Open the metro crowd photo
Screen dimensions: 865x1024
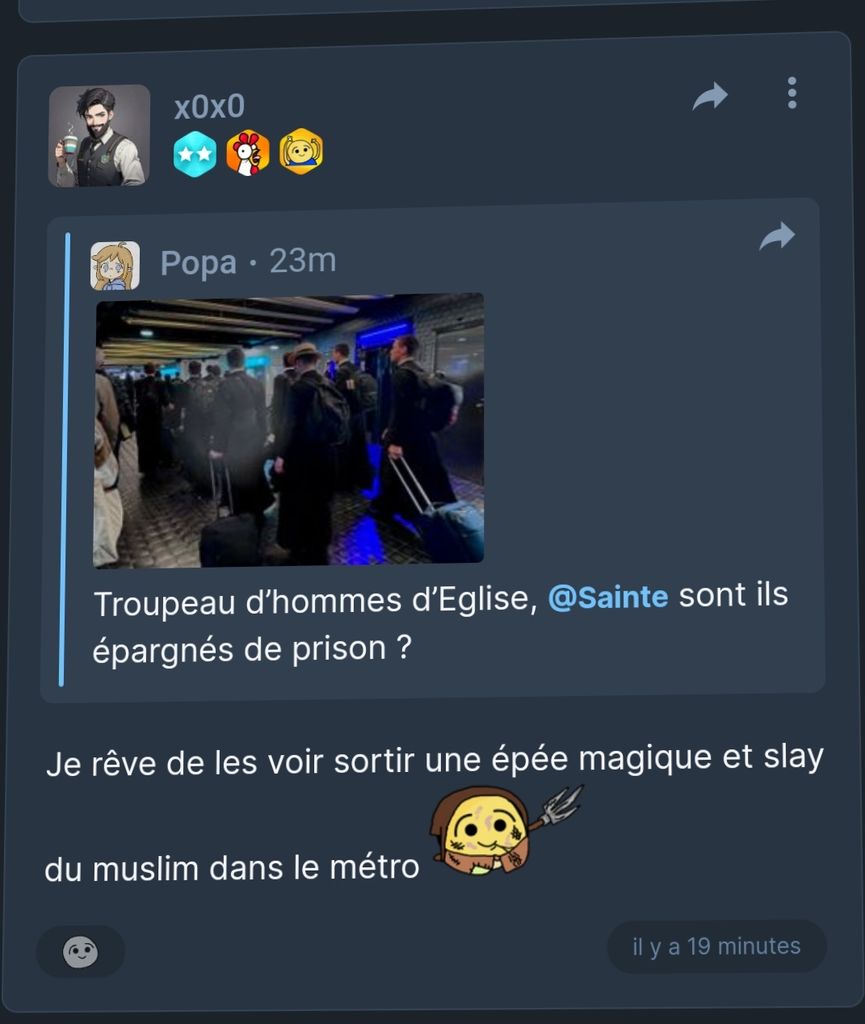coord(289,430)
